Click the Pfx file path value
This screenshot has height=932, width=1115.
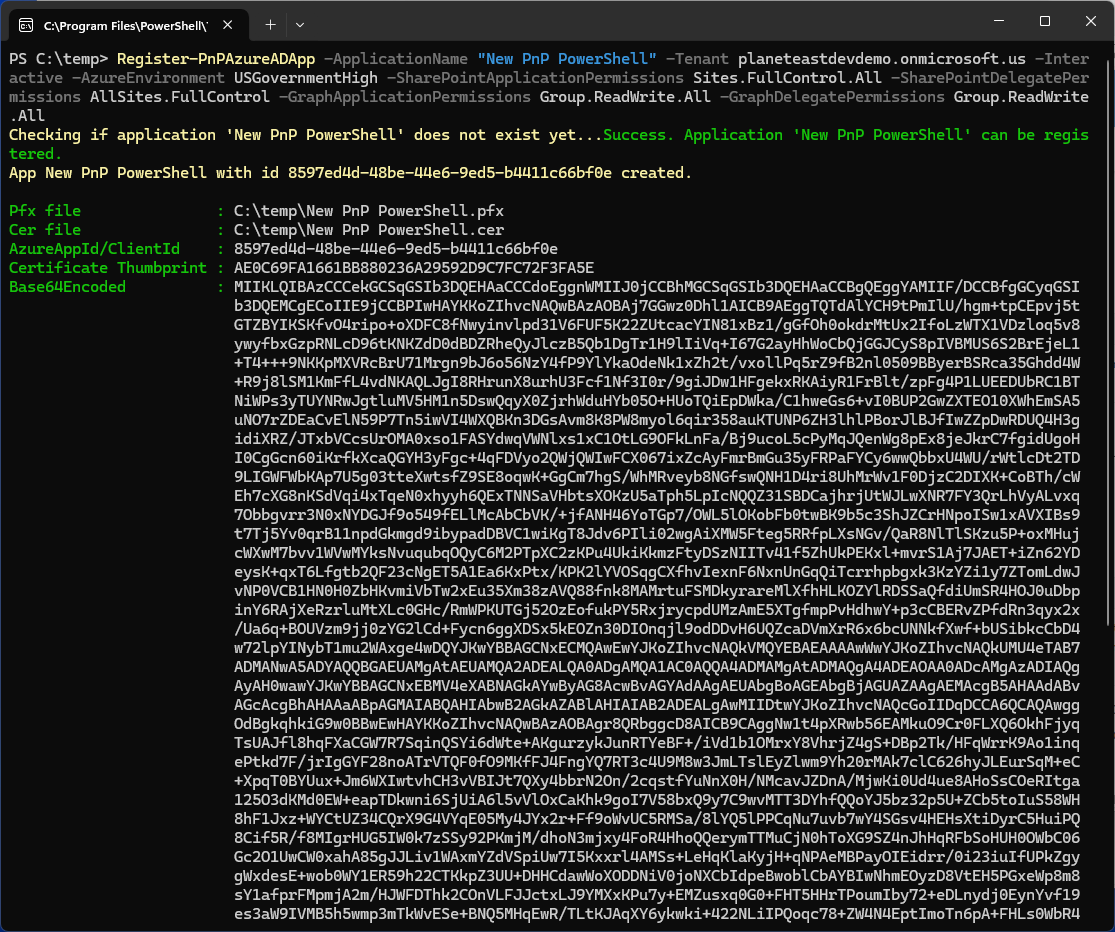[x=368, y=211]
